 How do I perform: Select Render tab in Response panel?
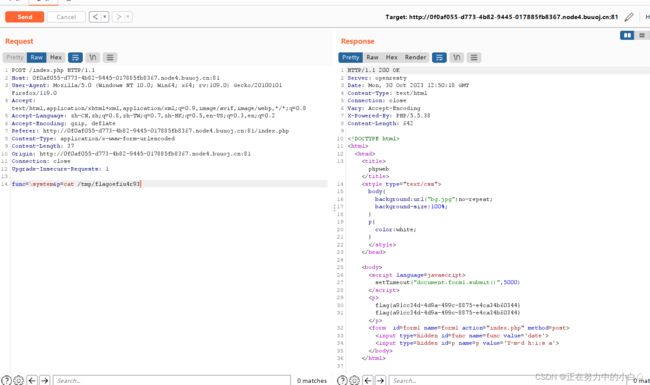tap(415, 57)
